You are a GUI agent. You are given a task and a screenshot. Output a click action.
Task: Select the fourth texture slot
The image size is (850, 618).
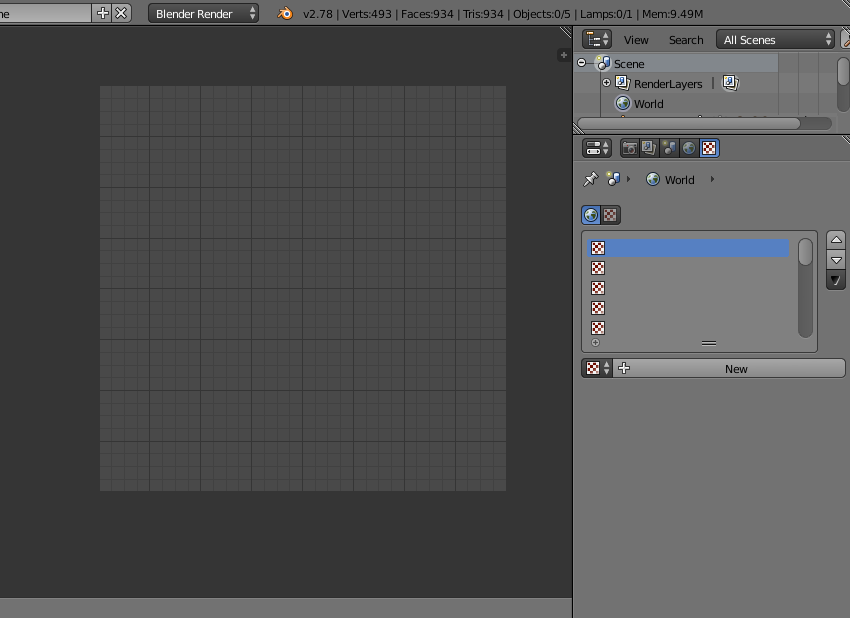(688, 308)
